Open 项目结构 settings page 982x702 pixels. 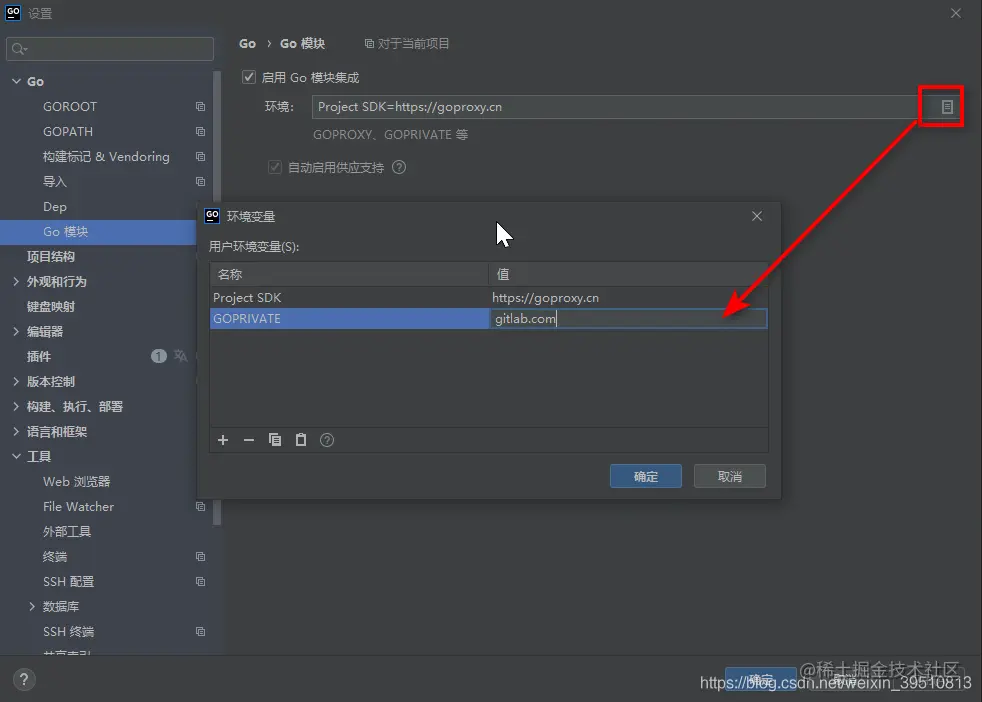tap(50, 257)
